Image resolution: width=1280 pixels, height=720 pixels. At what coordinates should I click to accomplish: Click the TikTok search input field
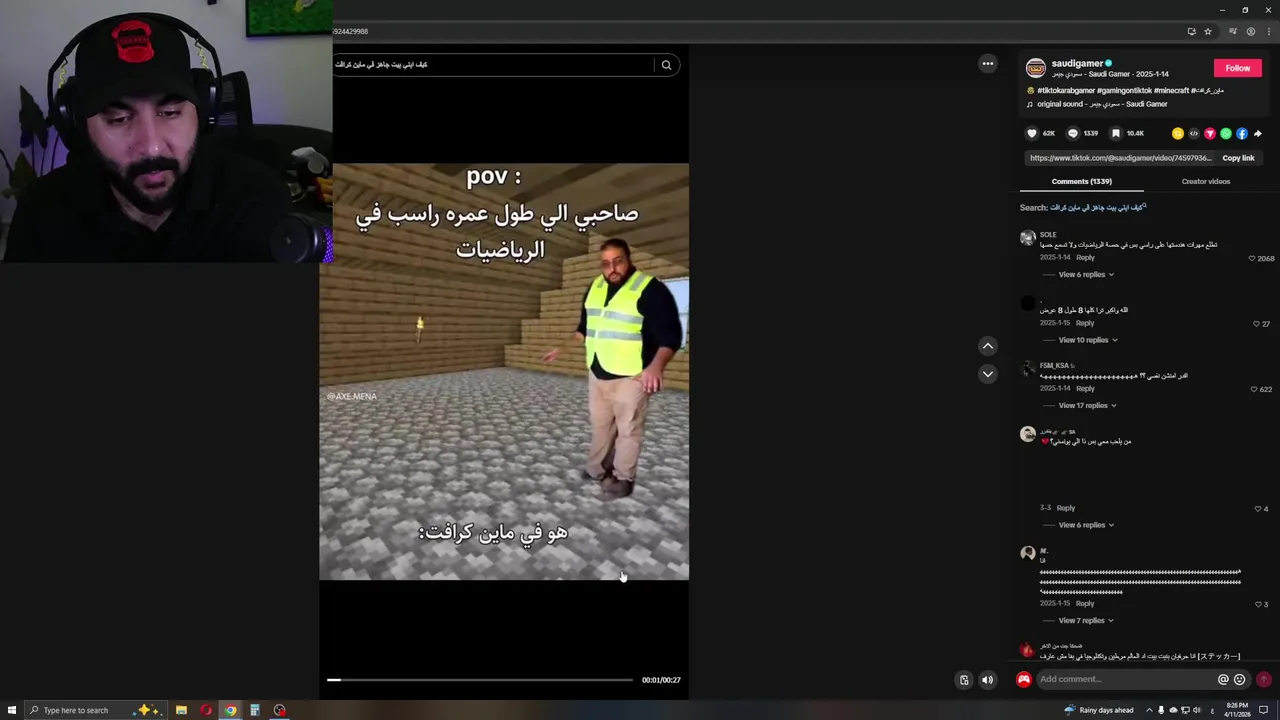492,65
